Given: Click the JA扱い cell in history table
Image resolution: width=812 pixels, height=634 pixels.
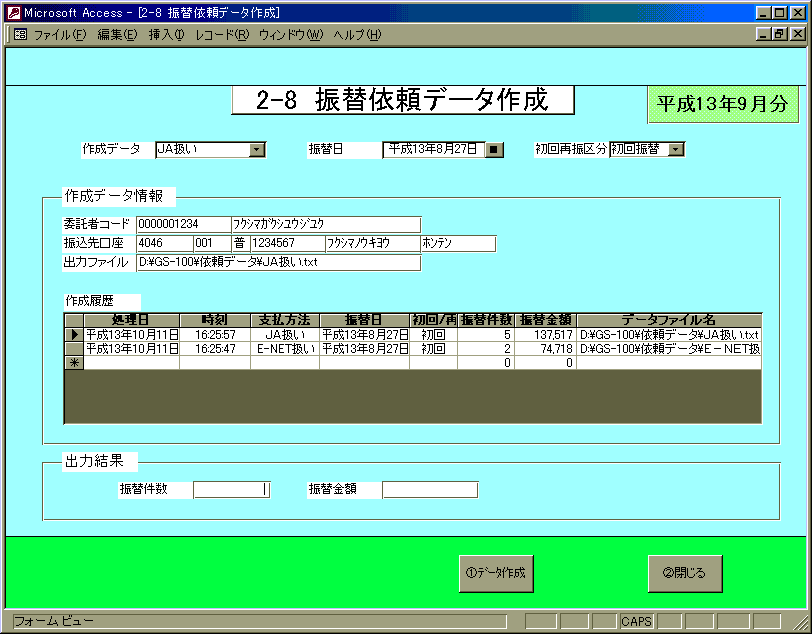Looking at the screenshot, I should pos(285,335).
